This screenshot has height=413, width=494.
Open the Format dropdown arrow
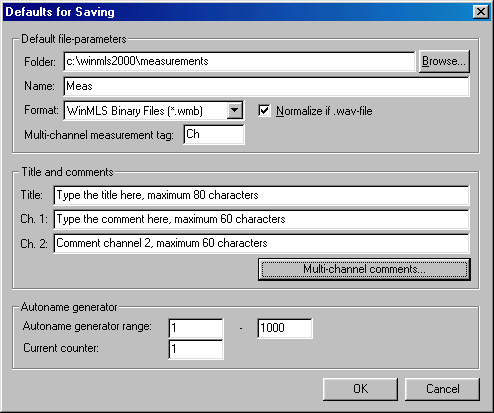point(235,110)
